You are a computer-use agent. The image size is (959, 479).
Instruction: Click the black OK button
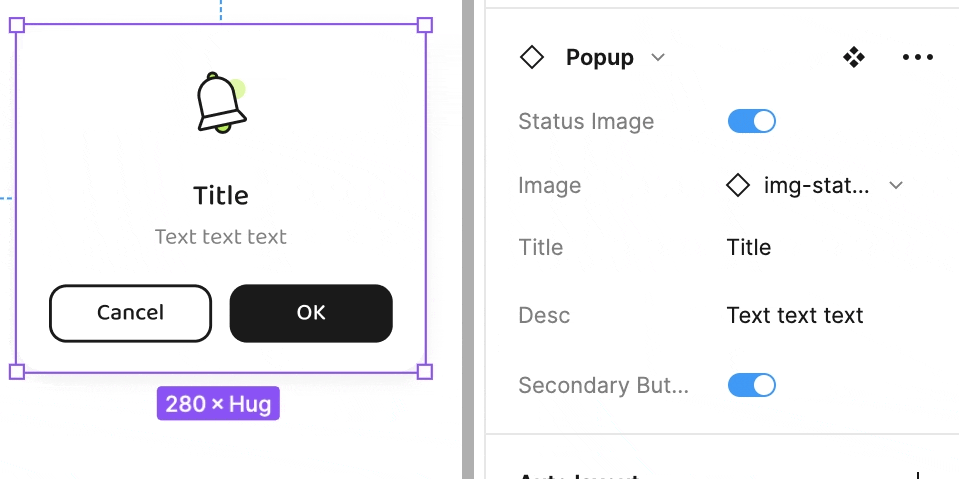click(311, 313)
